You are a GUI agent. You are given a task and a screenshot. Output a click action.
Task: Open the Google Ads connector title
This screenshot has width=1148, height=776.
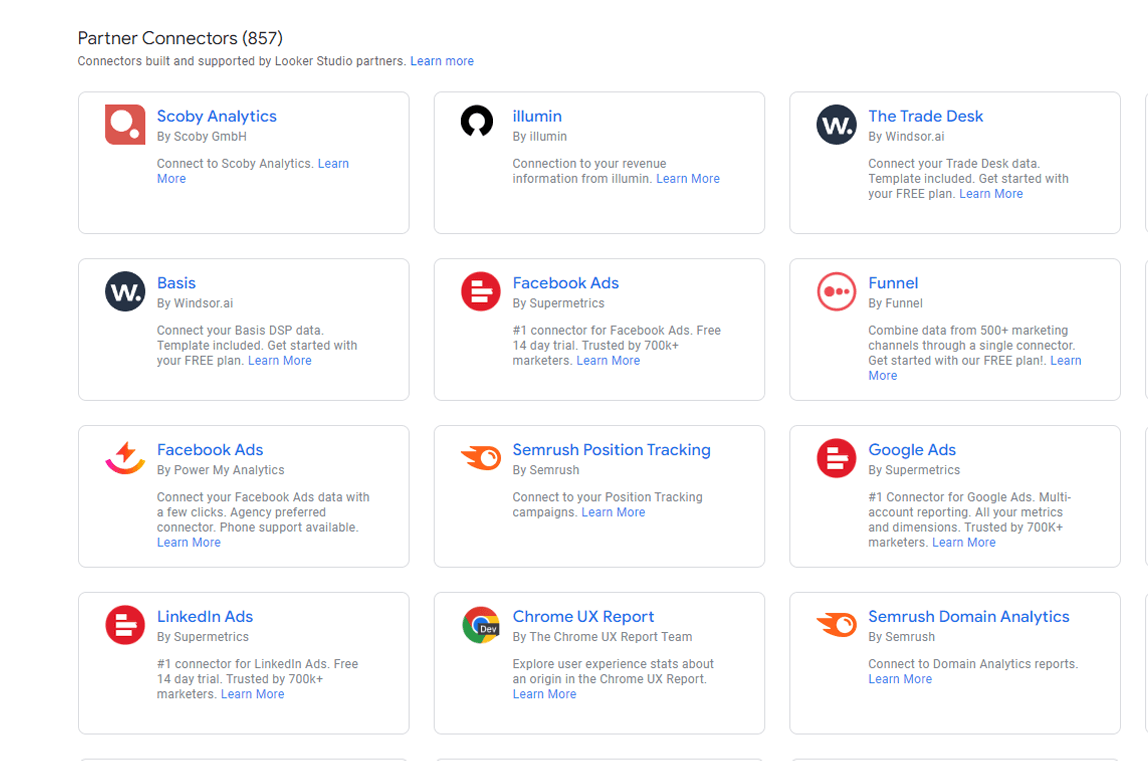pos(912,450)
